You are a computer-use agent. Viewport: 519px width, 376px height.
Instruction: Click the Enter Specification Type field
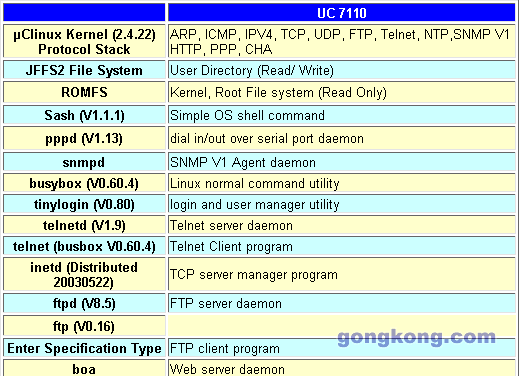[x=84, y=348]
